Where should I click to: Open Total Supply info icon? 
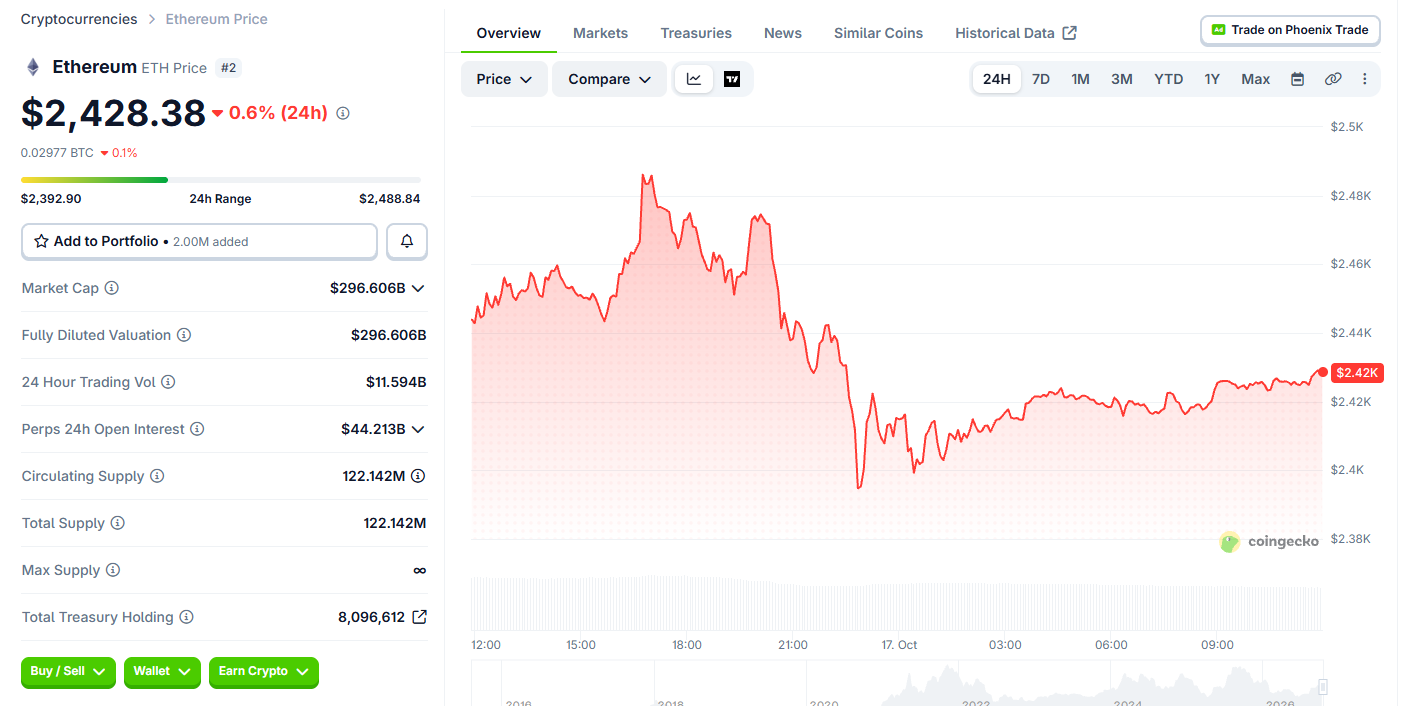point(118,523)
